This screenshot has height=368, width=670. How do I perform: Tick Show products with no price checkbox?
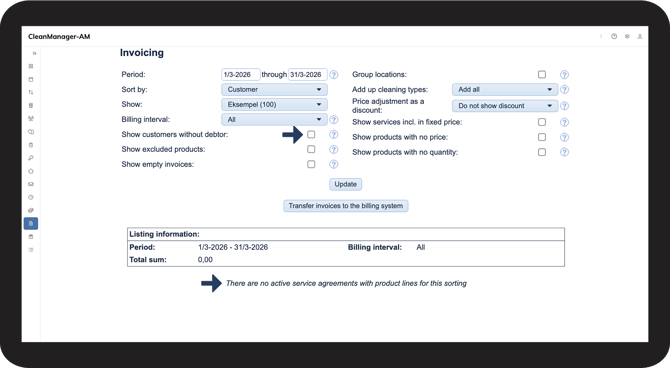(542, 137)
